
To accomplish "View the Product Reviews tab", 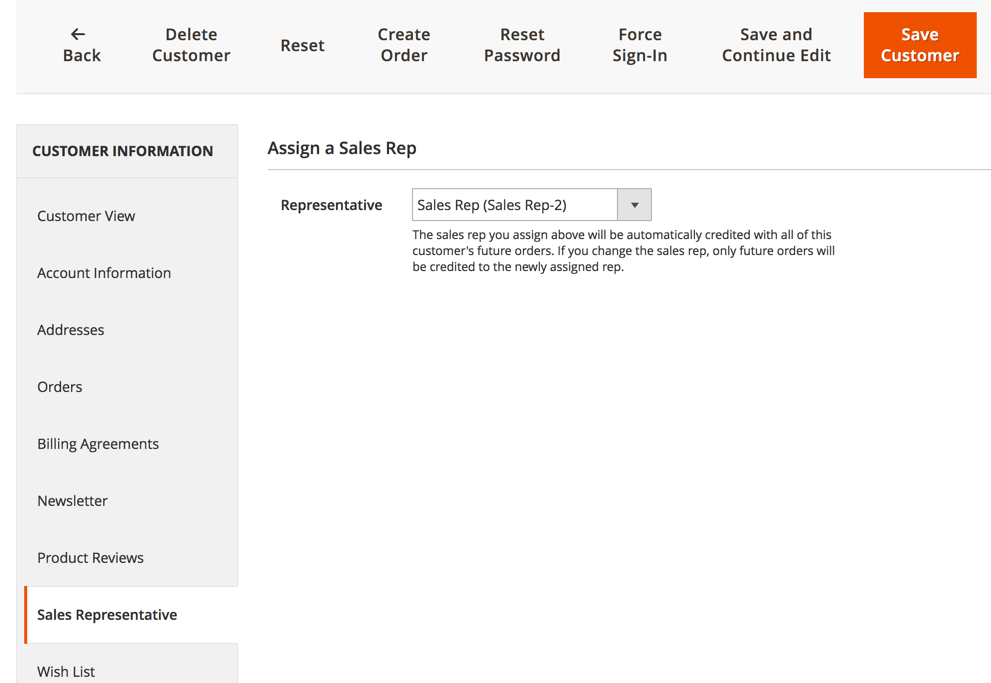I will (x=90, y=558).
